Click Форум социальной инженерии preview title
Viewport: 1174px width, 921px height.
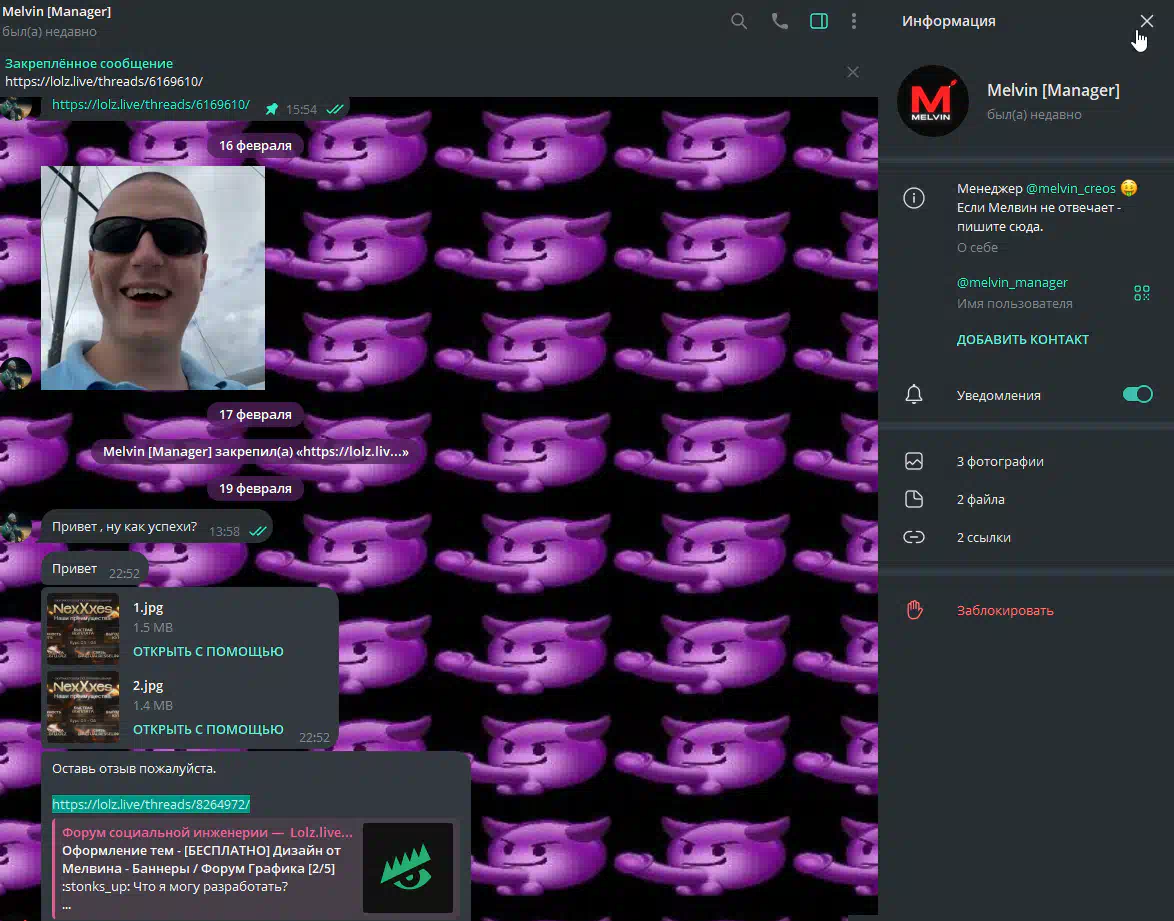[207, 832]
